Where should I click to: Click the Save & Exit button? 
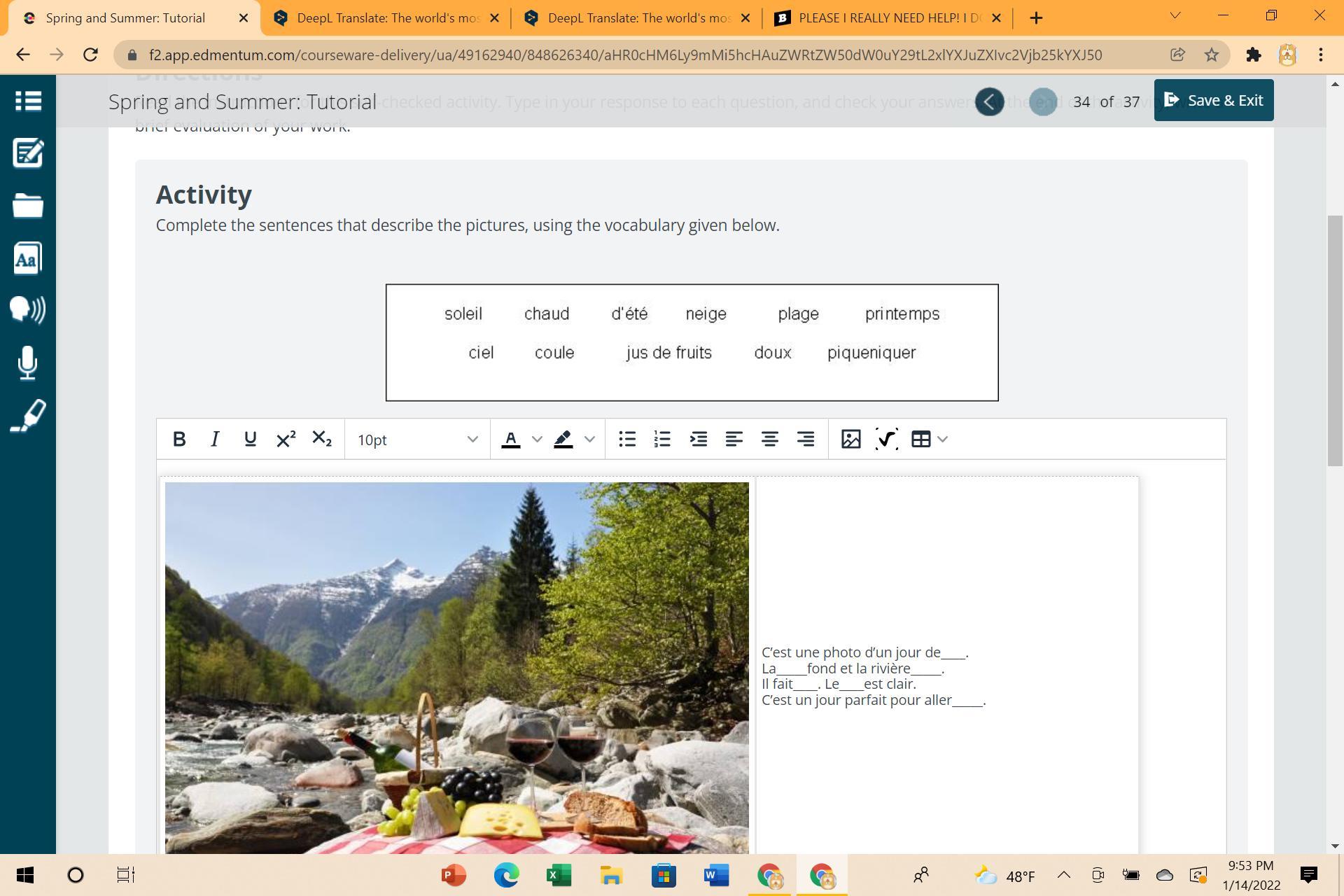pyautogui.click(x=1213, y=100)
